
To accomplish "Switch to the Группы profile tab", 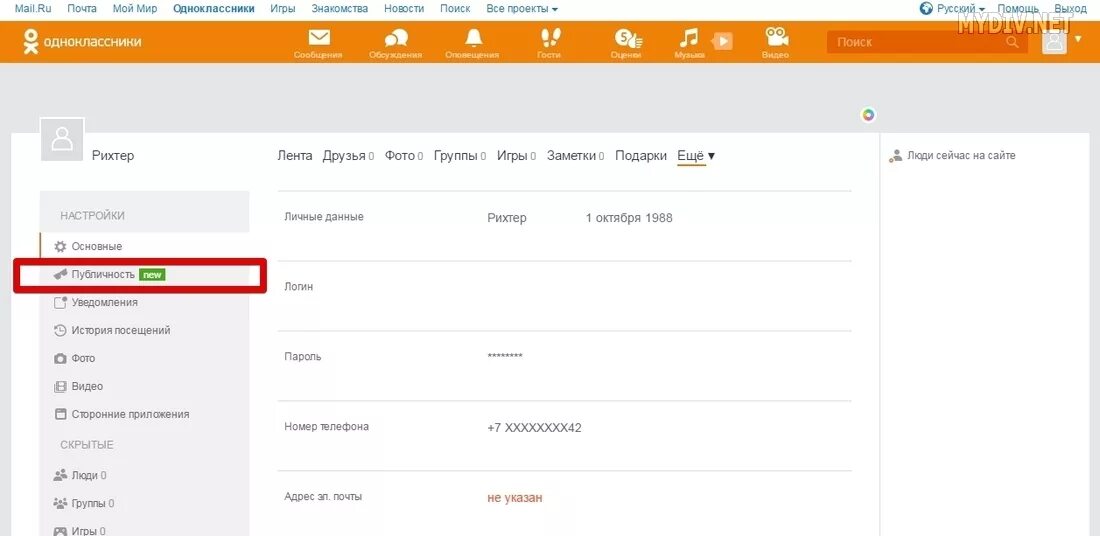I will [460, 156].
